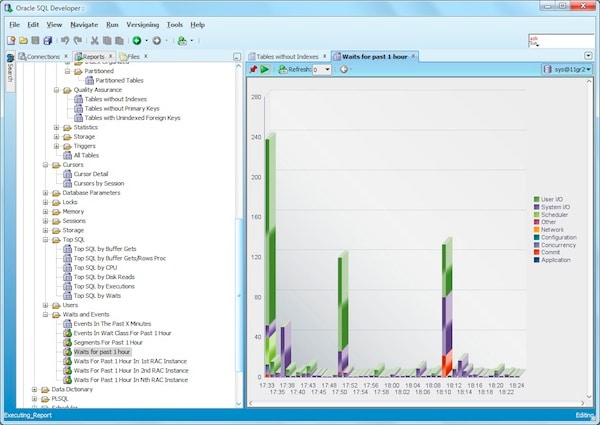
Task: Close the Files tab
Action: point(145,56)
